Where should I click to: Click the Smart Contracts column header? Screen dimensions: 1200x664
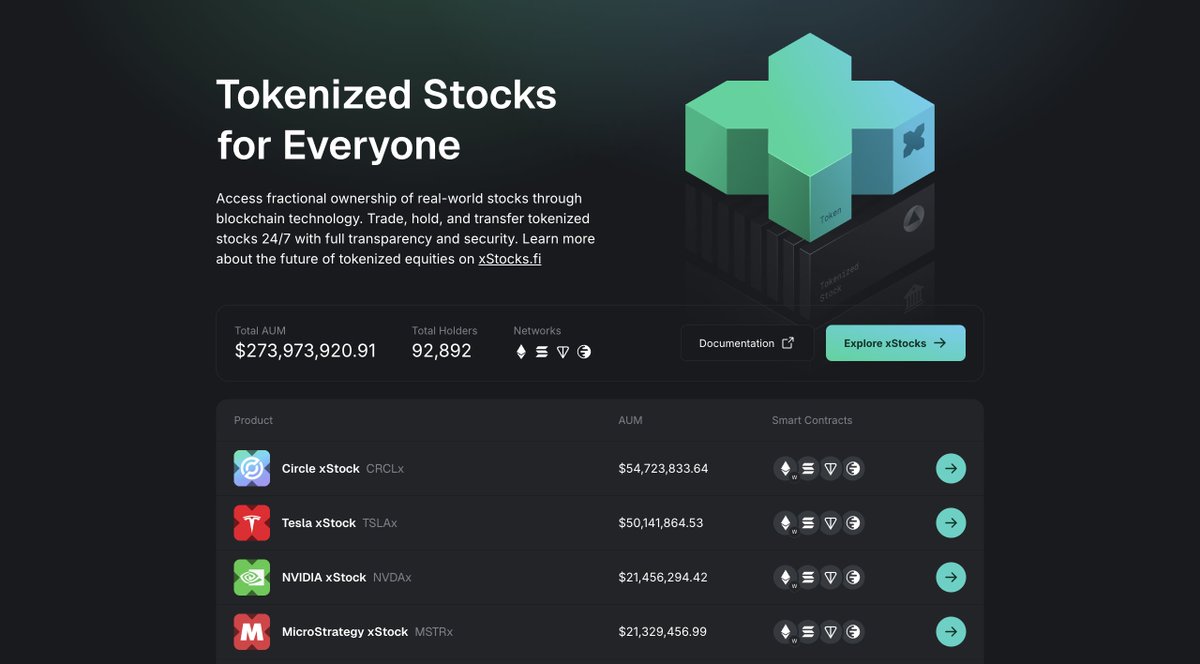pos(812,420)
